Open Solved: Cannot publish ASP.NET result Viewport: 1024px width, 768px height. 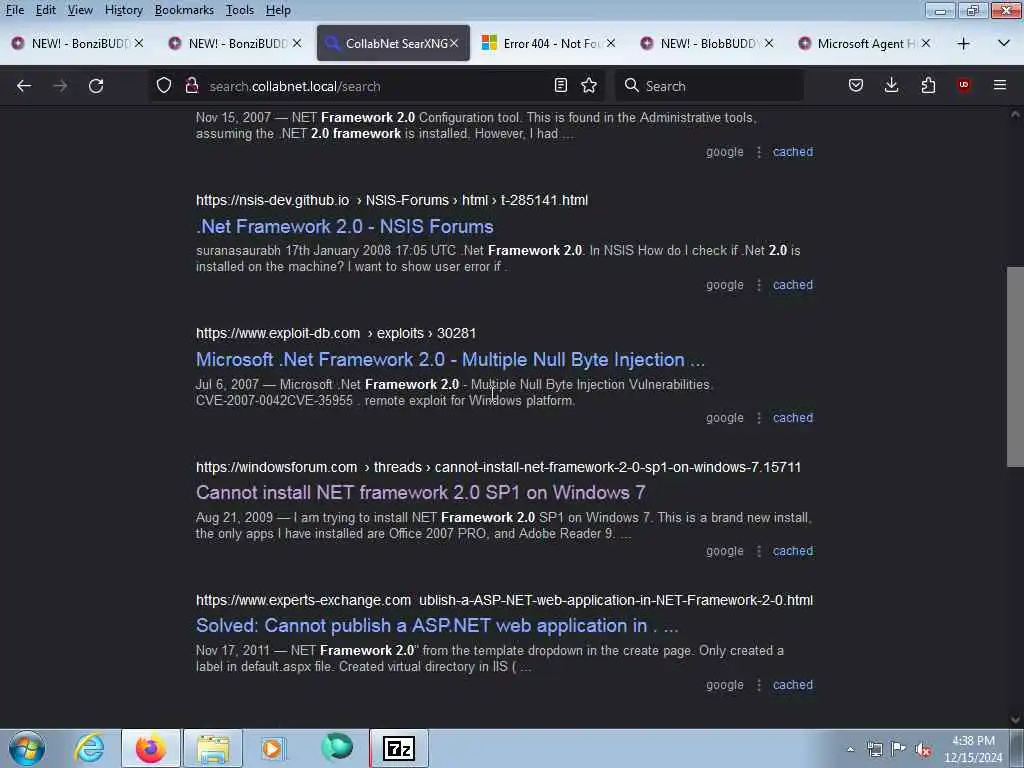(x=437, y=626)
